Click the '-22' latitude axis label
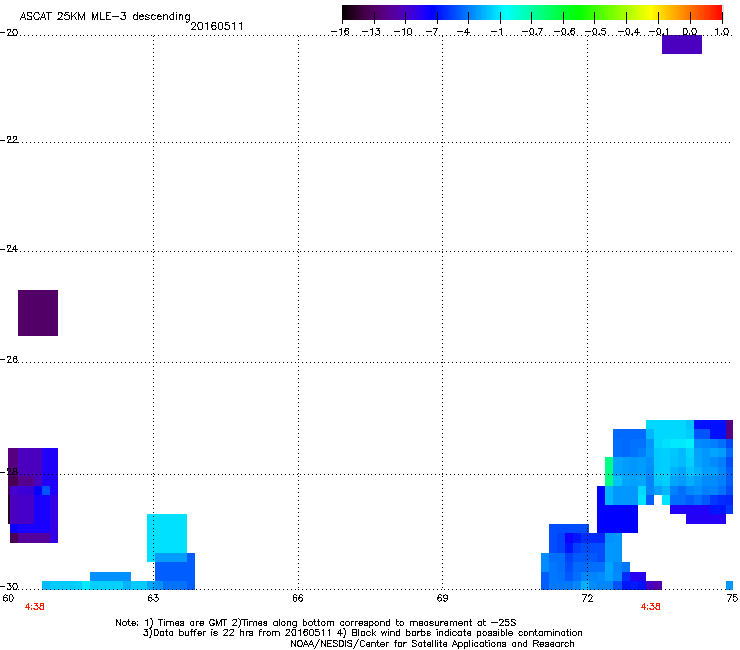Viewport: 740px width, 650px height. [9, 140]
